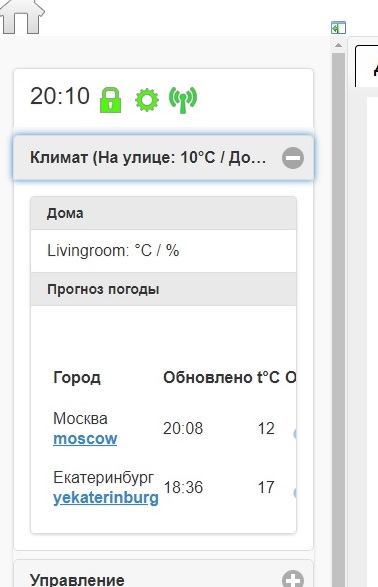
Task: Click the Обновлено column header
Action: 208,377
